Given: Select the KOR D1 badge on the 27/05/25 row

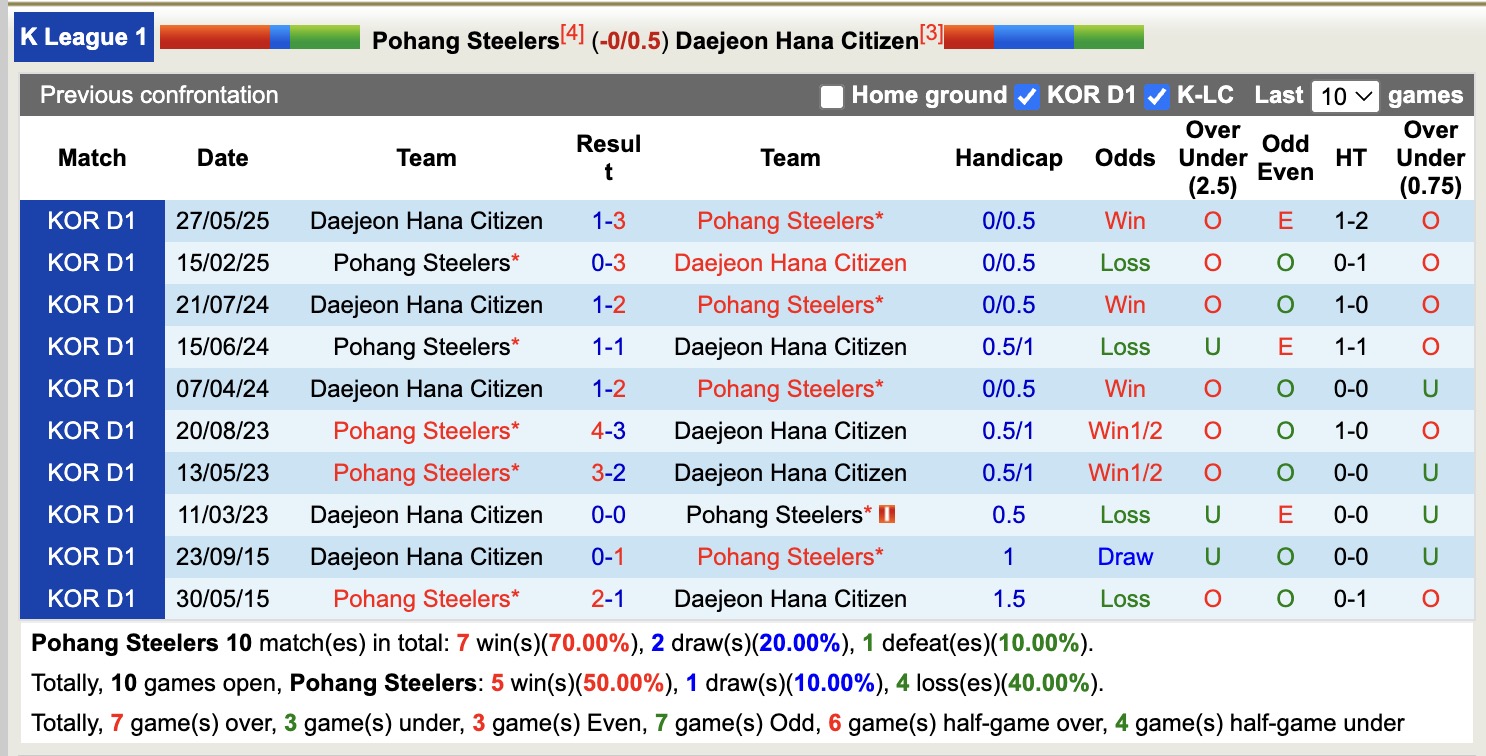Looking at the screenshot, I should 92,220.
